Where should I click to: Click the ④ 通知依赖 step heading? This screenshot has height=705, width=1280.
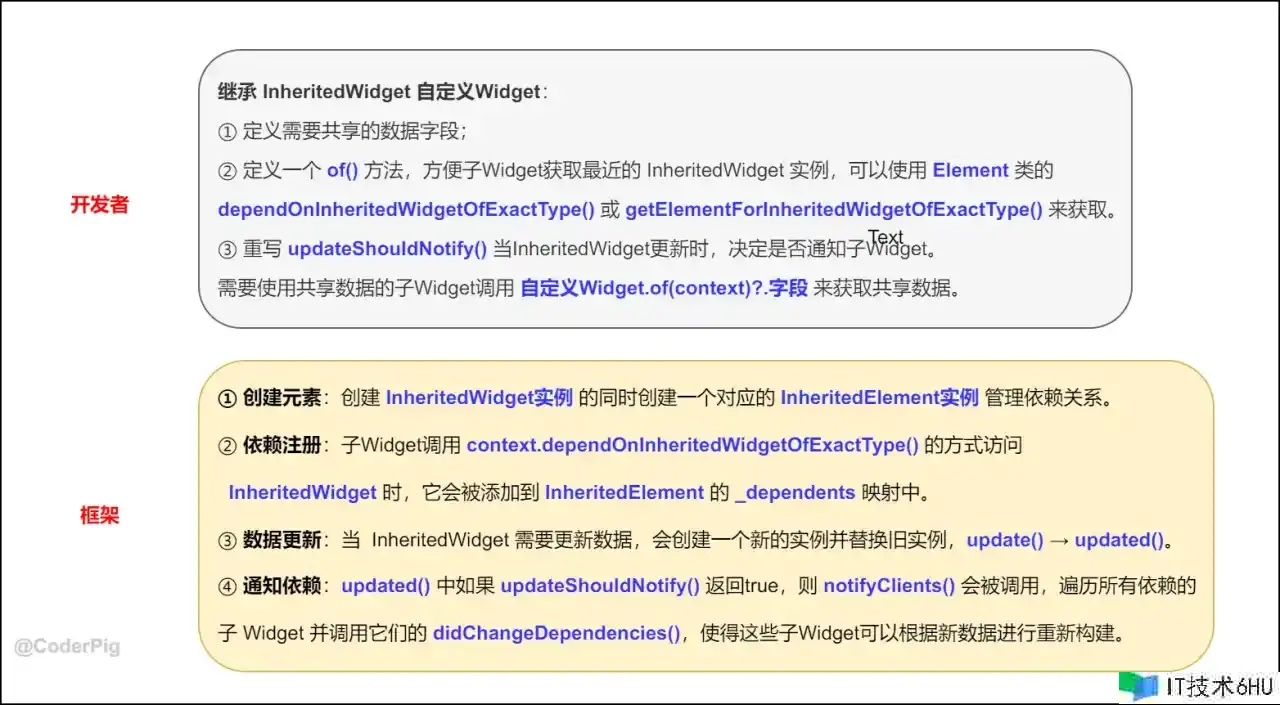[270, 586]
